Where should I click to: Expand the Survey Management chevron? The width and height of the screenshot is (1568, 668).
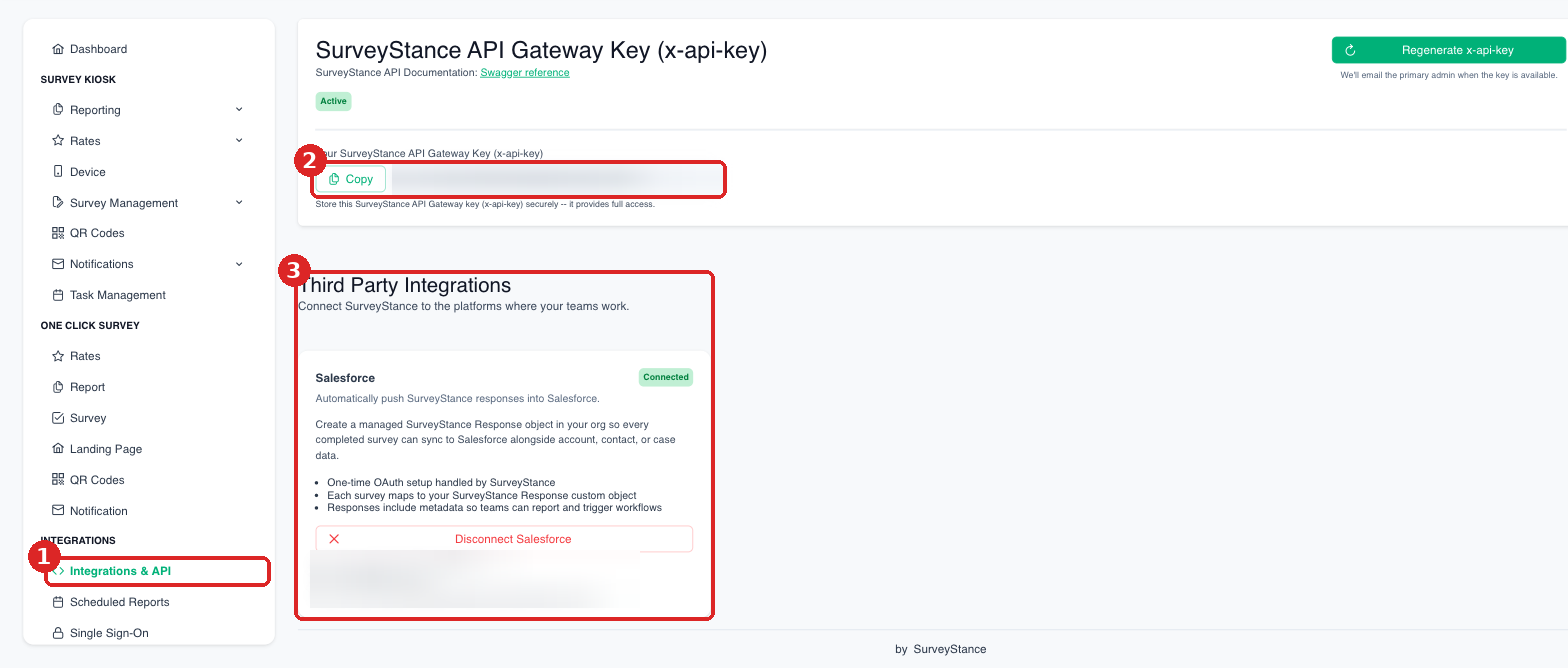[x=239, y=202]
